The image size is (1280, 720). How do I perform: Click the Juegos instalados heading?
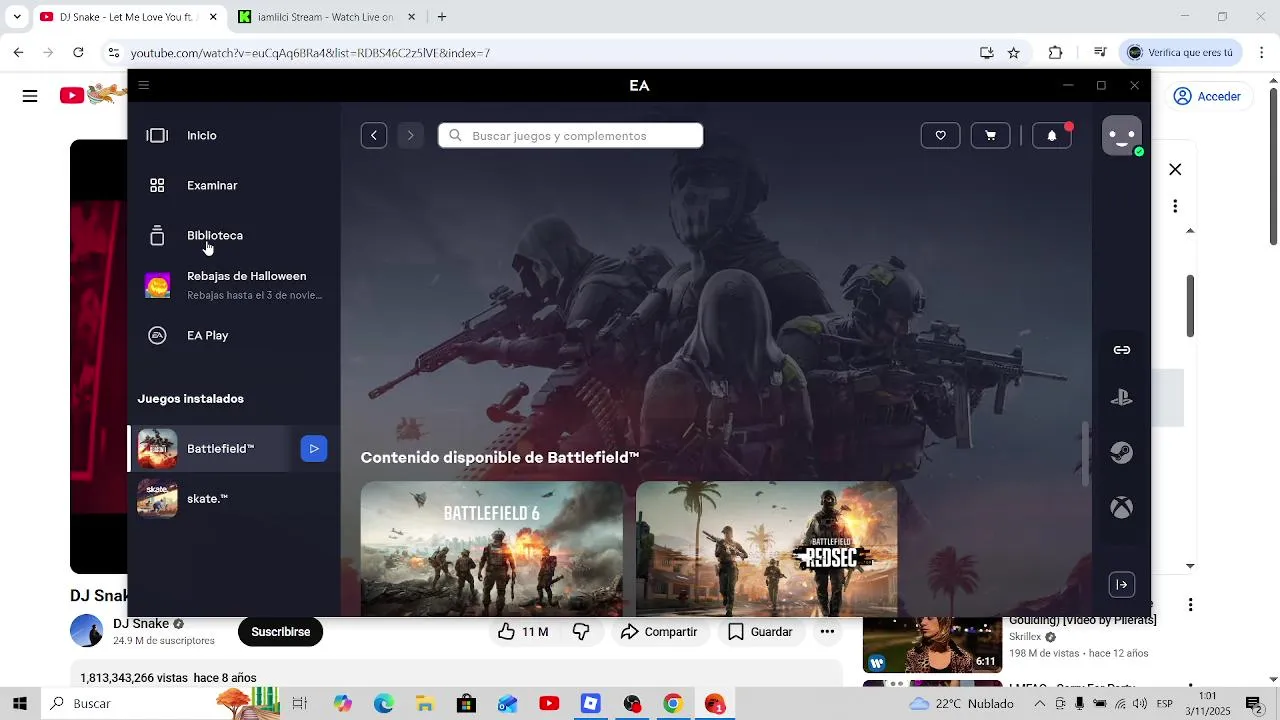[x=190, y=399]
